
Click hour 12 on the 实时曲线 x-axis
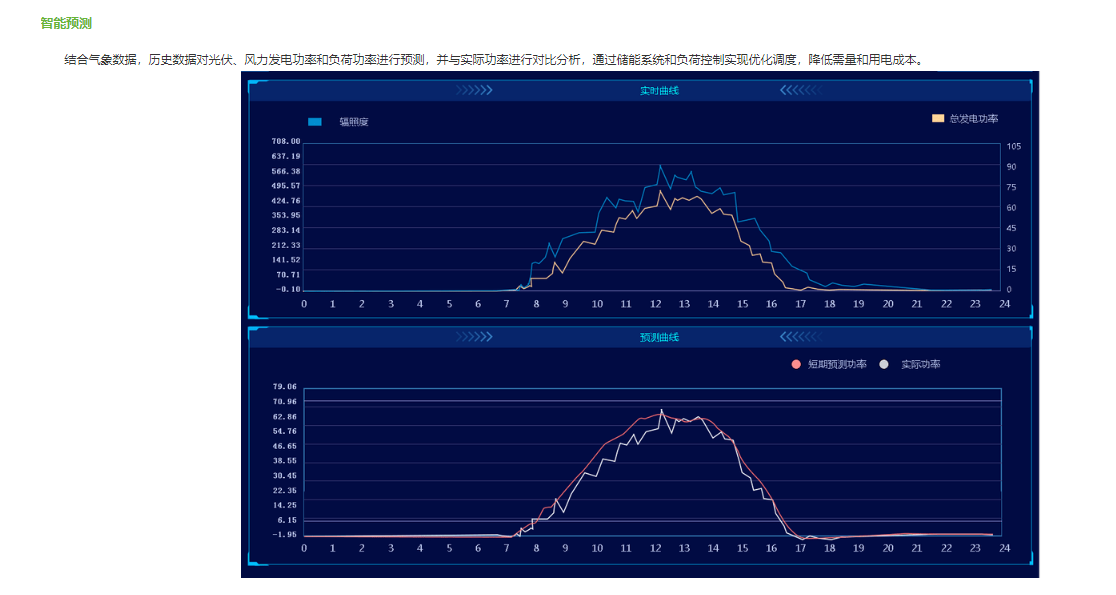[655, 304]
